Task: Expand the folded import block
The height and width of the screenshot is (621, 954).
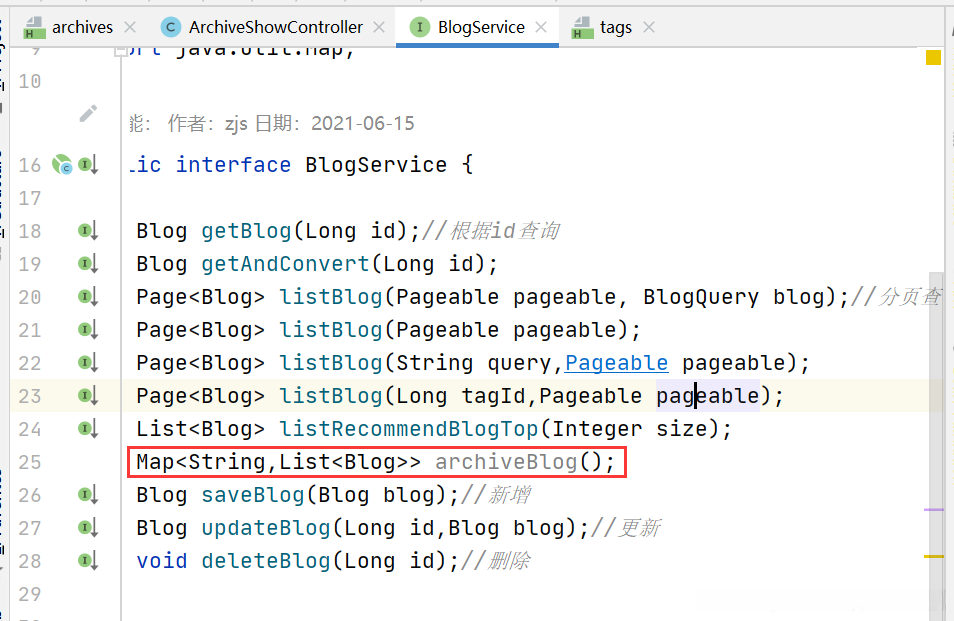Action: (120, 51)
